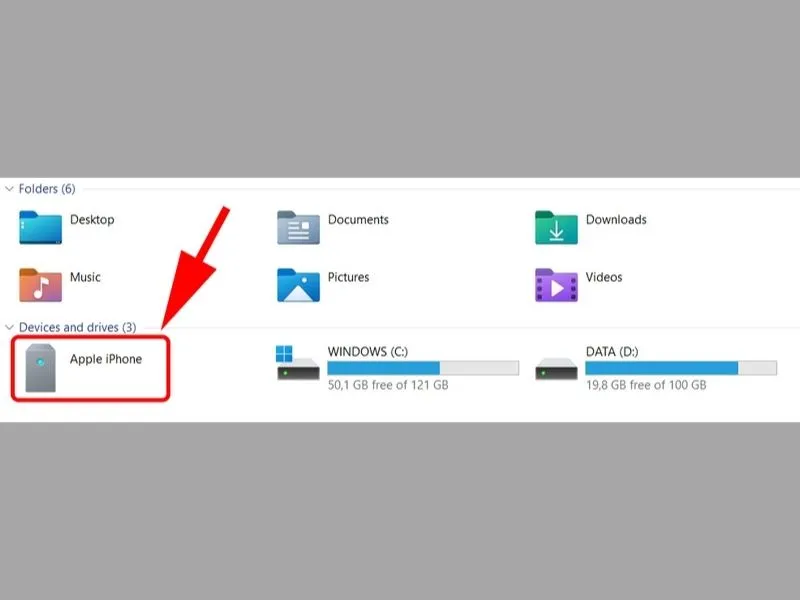Open the Pictures folder icon
Viewport: 800px width, 600px height.
(x=298, y=285)
